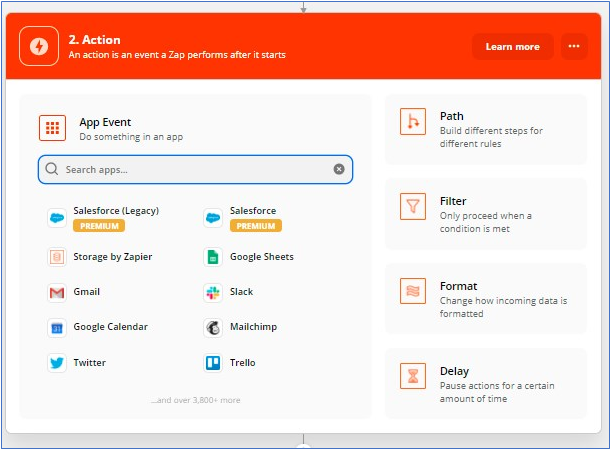Click "Do something in an app" subtitle
612x450 pixels.
131,137
